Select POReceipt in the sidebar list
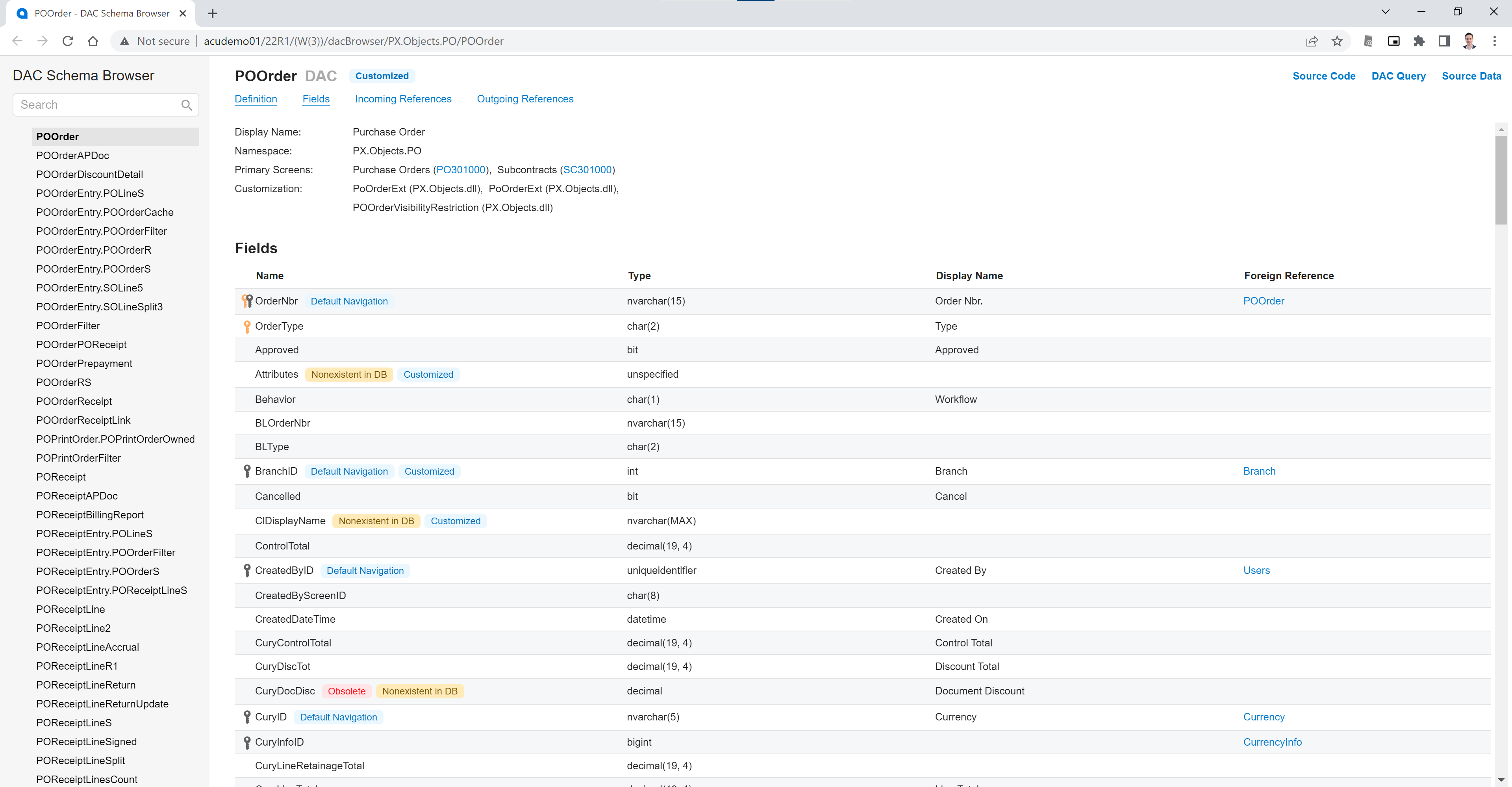The width and height of the screenshot is (1512, 787). pos(61,477)
